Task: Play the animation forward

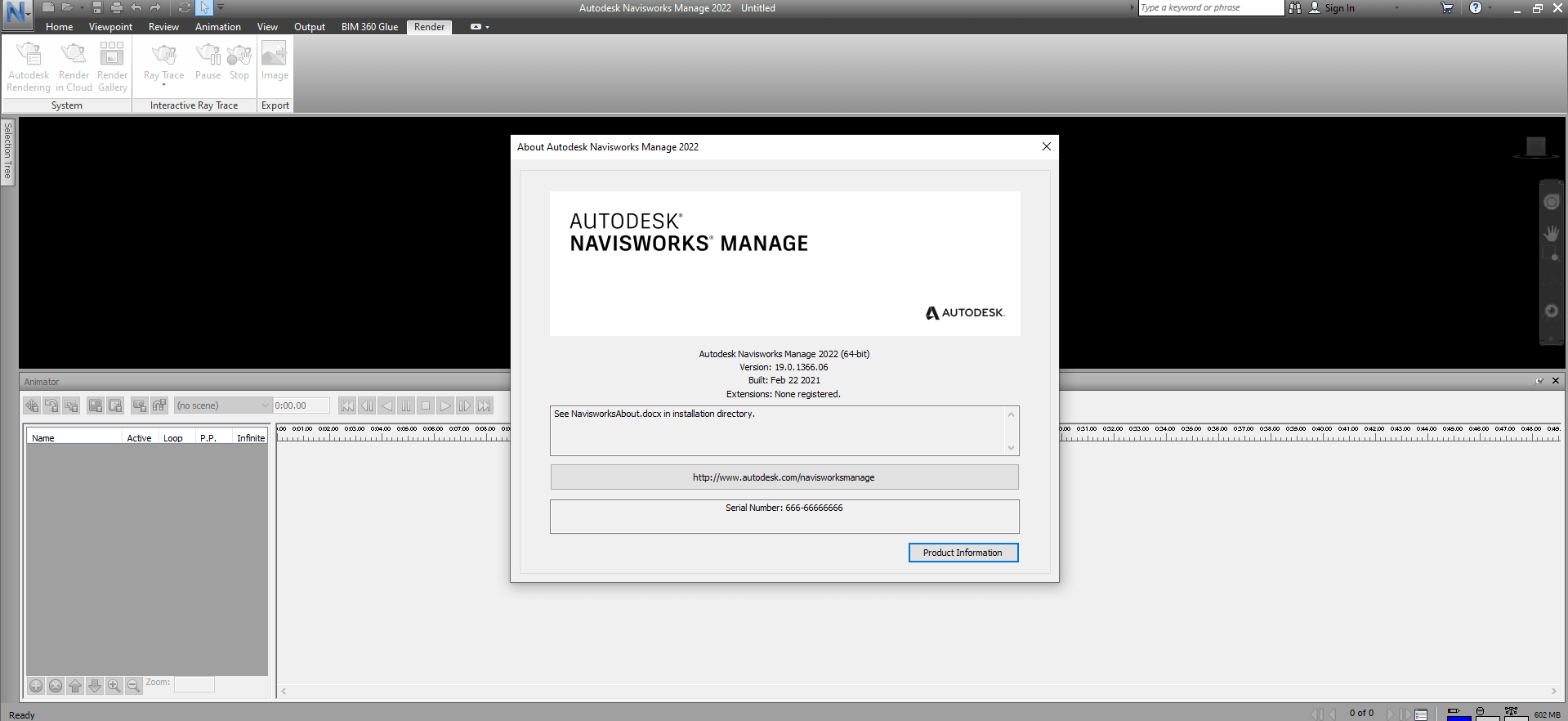Action: pyautogui.click(x=445, y=405)
